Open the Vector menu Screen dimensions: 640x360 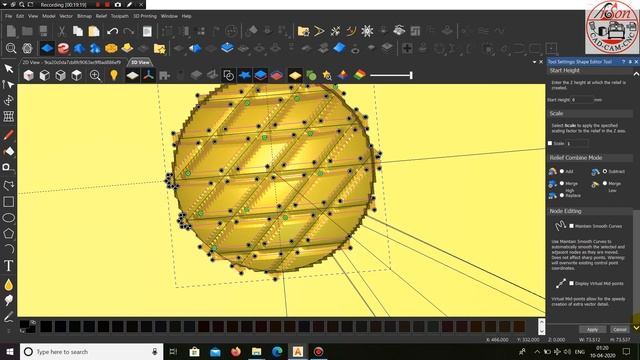[x=66, y=16]
